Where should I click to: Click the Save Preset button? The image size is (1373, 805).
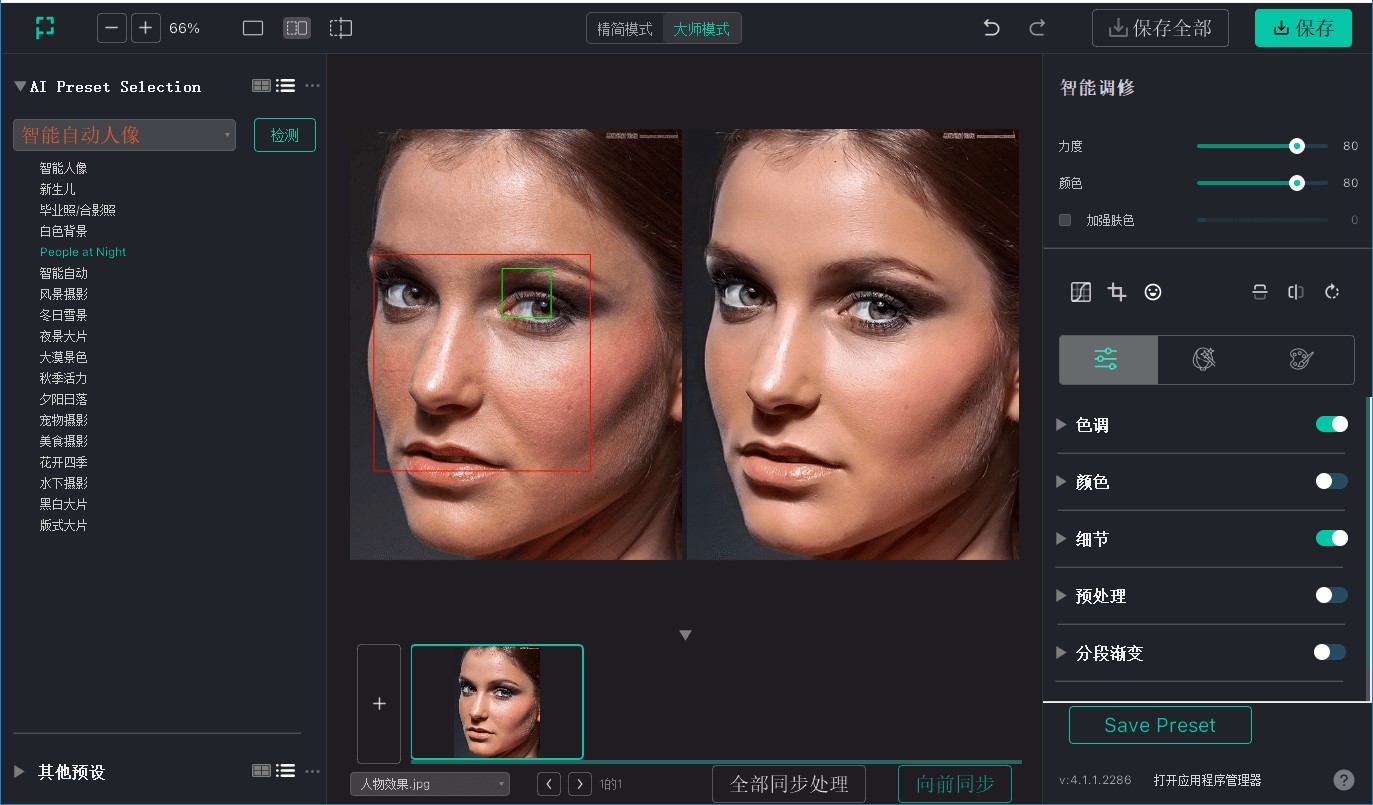[x=1160, y=725]
